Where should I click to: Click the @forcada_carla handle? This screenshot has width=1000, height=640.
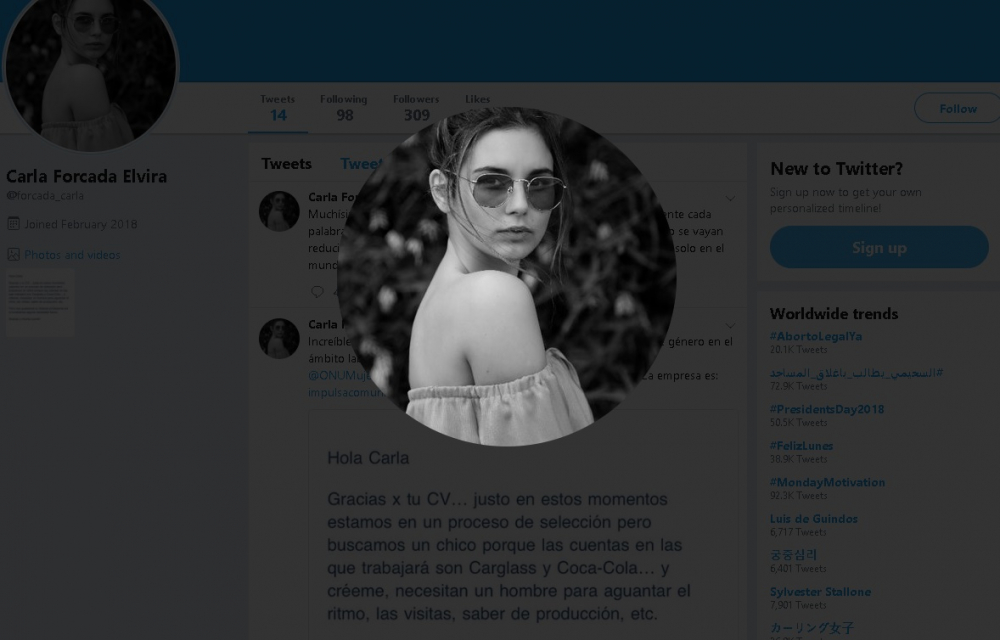tap(45, 196)
